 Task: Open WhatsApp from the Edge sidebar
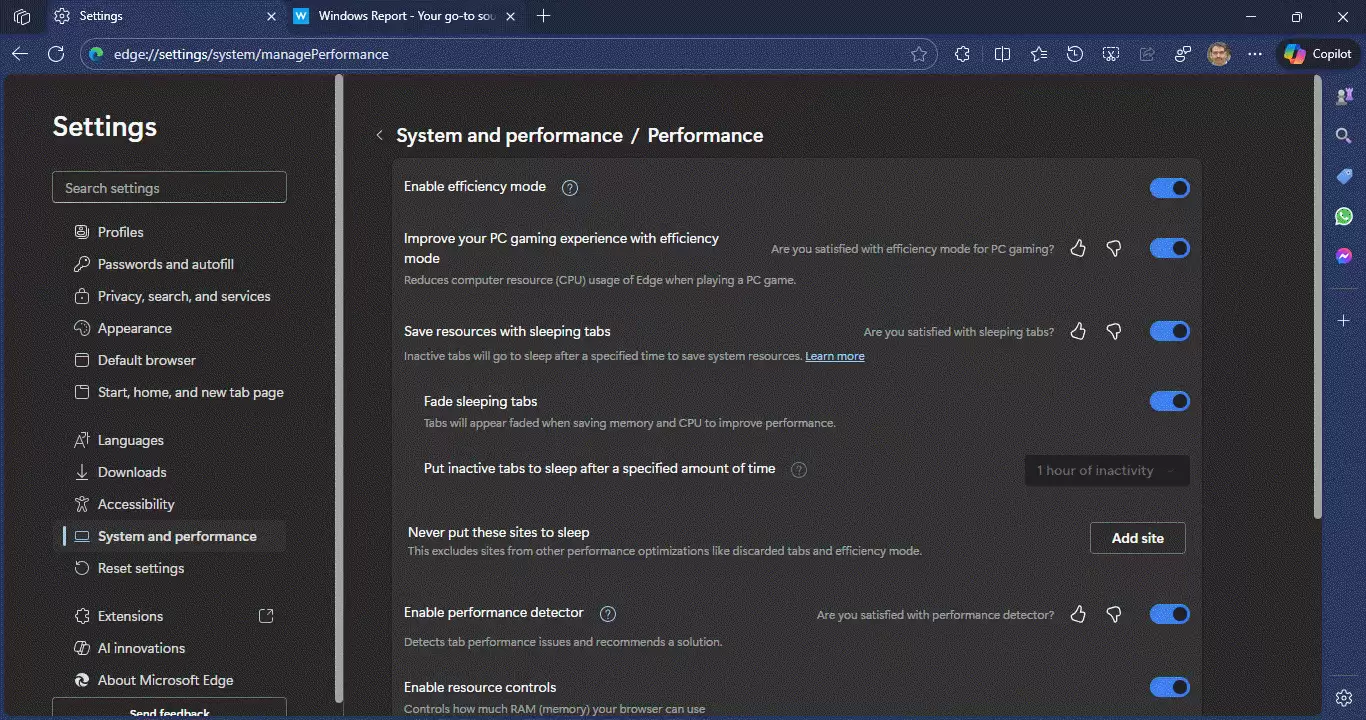[x=1344, y=216]
